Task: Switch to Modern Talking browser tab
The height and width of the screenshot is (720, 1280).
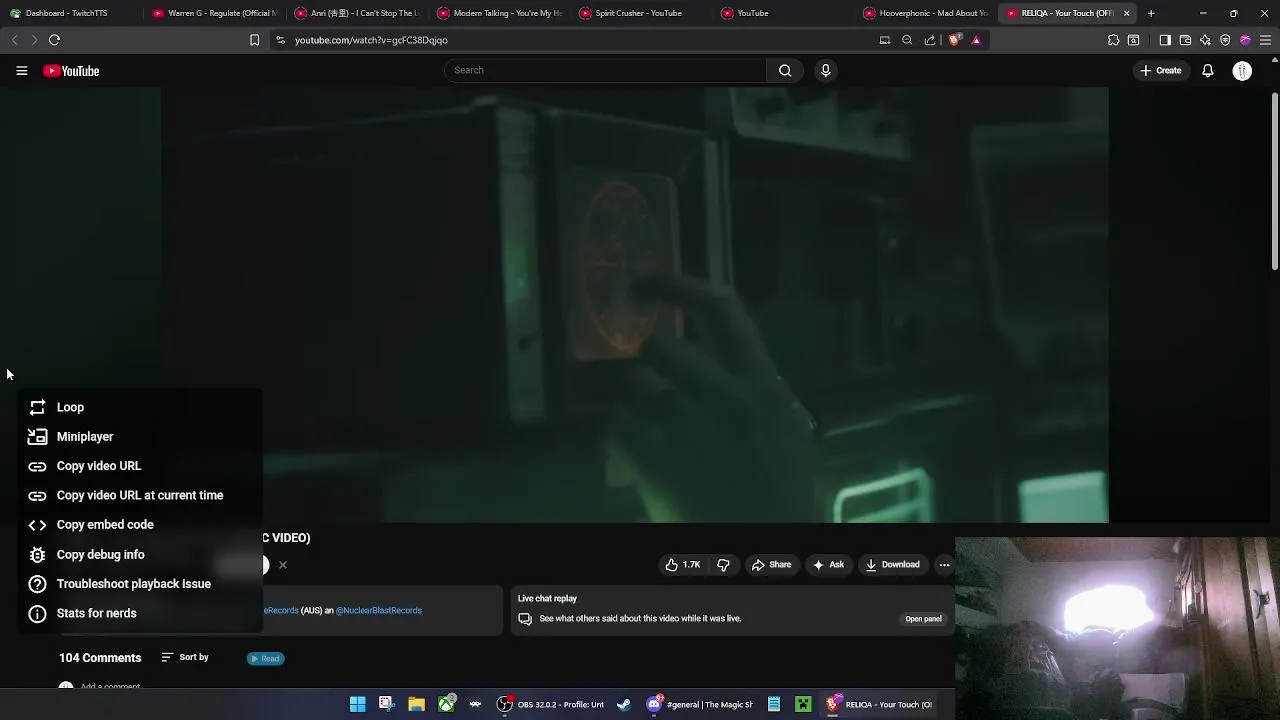Action: (x=500, y=13)
